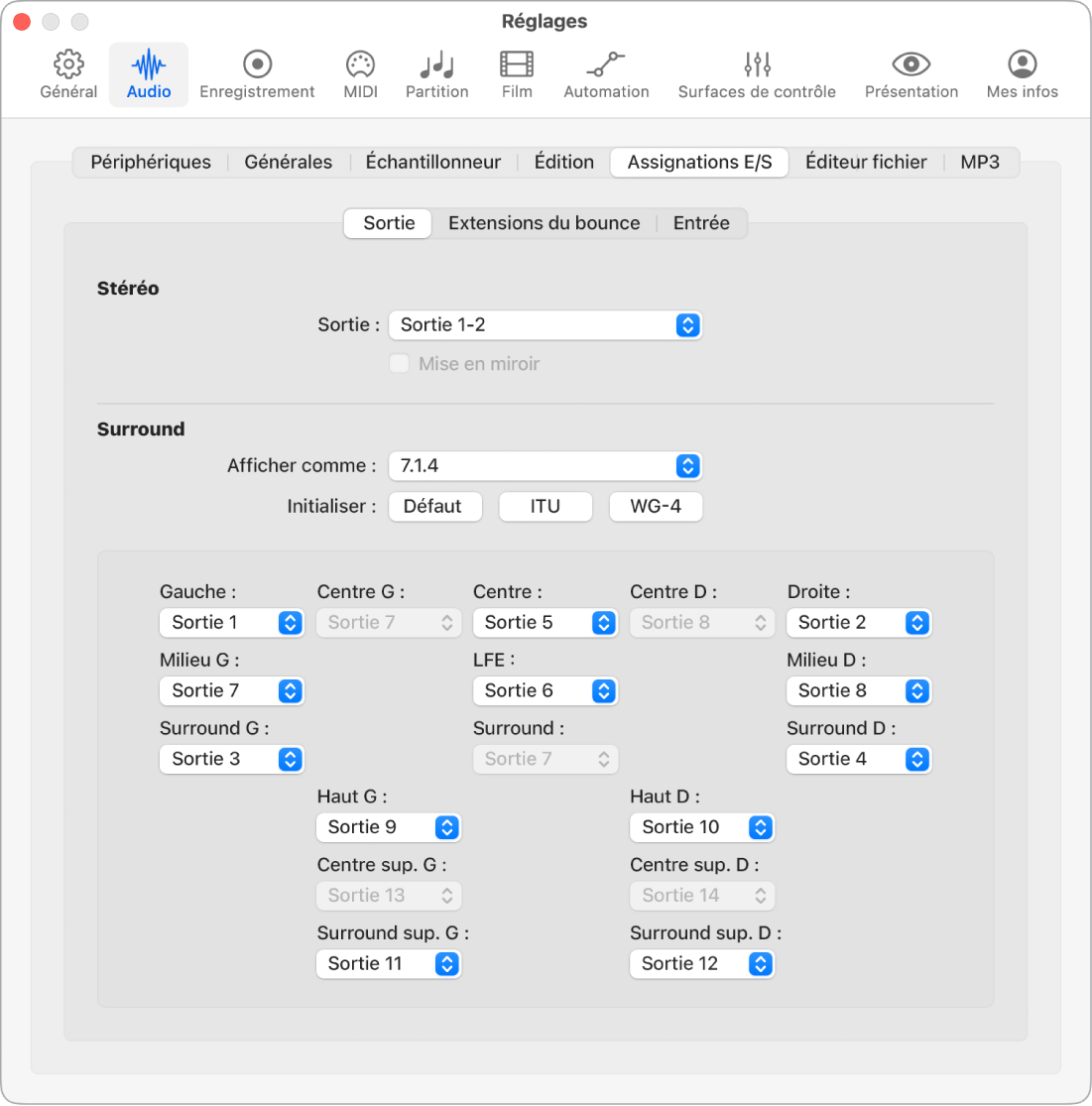
Task: Open the MIDI settings icon
Action: (x=359, y=73)
